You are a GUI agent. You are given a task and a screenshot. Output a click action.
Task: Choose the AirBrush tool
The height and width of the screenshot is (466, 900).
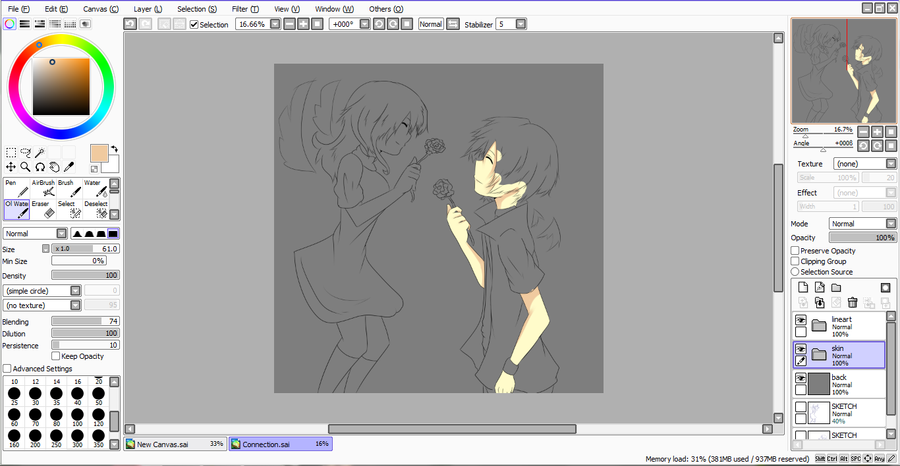(x=44, y=188)
